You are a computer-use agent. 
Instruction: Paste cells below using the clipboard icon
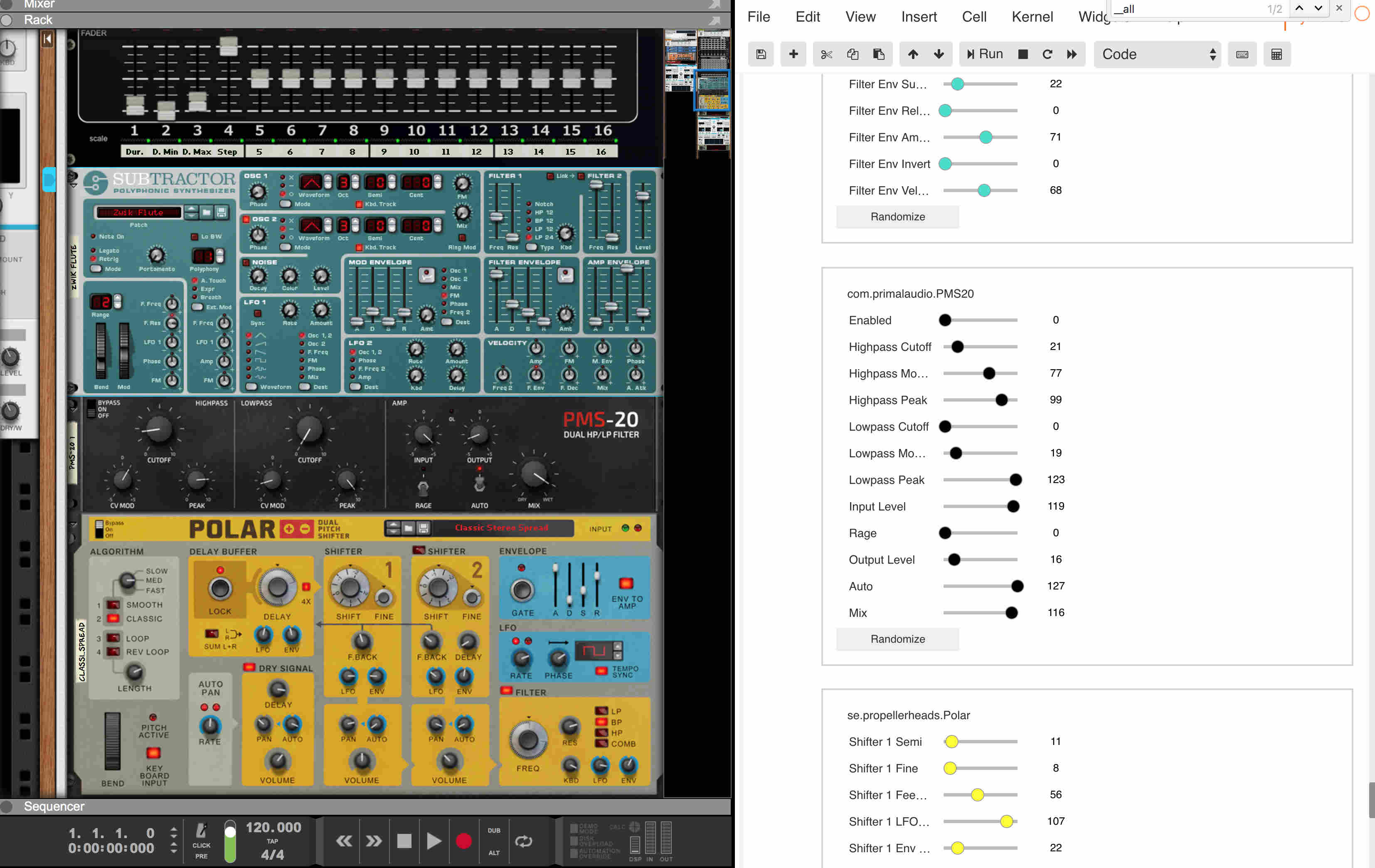(x=879, y=54)
